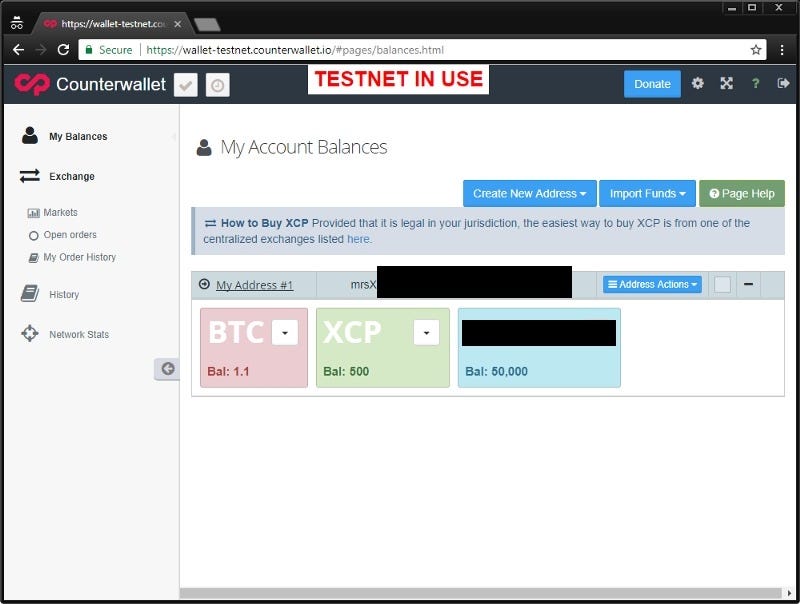800x604 pixels.
Task: Go to Markets in the sidebar
Action: pyautogui.click(x=61, y=212)
